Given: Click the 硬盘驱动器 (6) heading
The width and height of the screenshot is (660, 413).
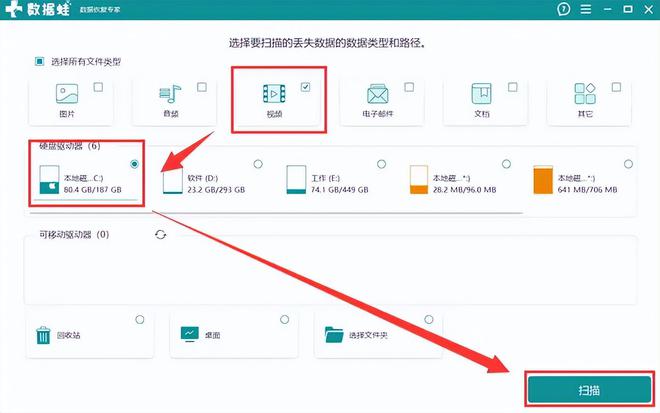Looking at the screenshot, I should tap(70, 146).
